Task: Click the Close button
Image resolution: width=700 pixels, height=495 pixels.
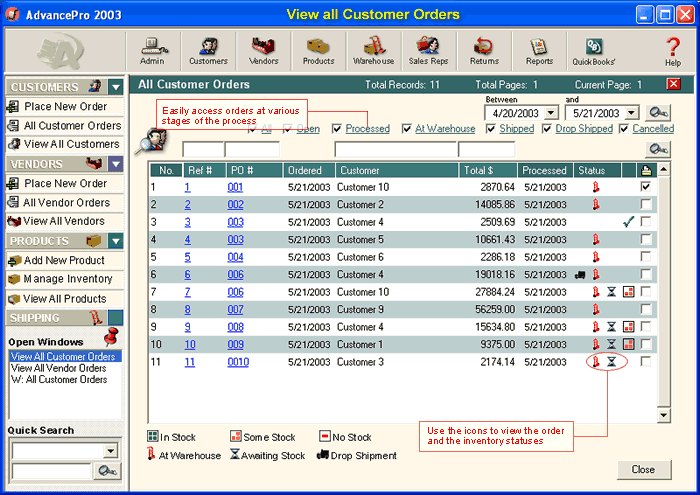Action: pos(643,470)
